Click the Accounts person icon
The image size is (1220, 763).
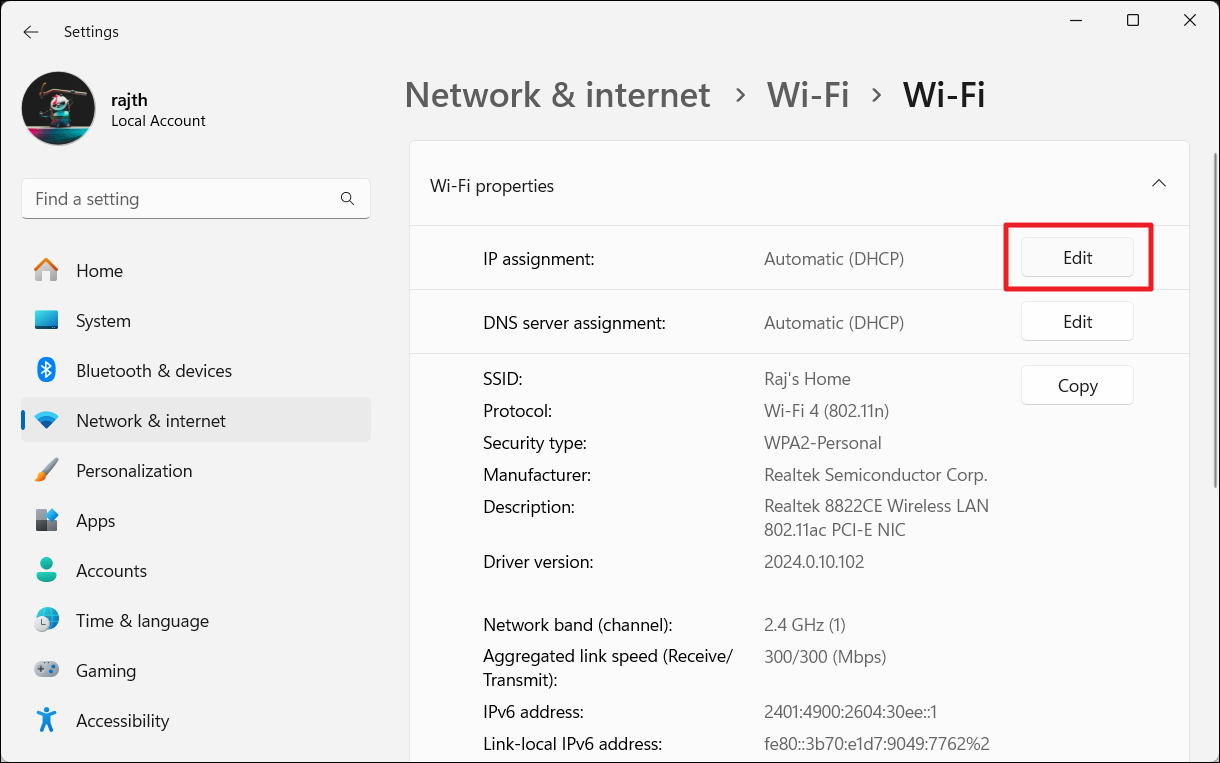[46, 570]
